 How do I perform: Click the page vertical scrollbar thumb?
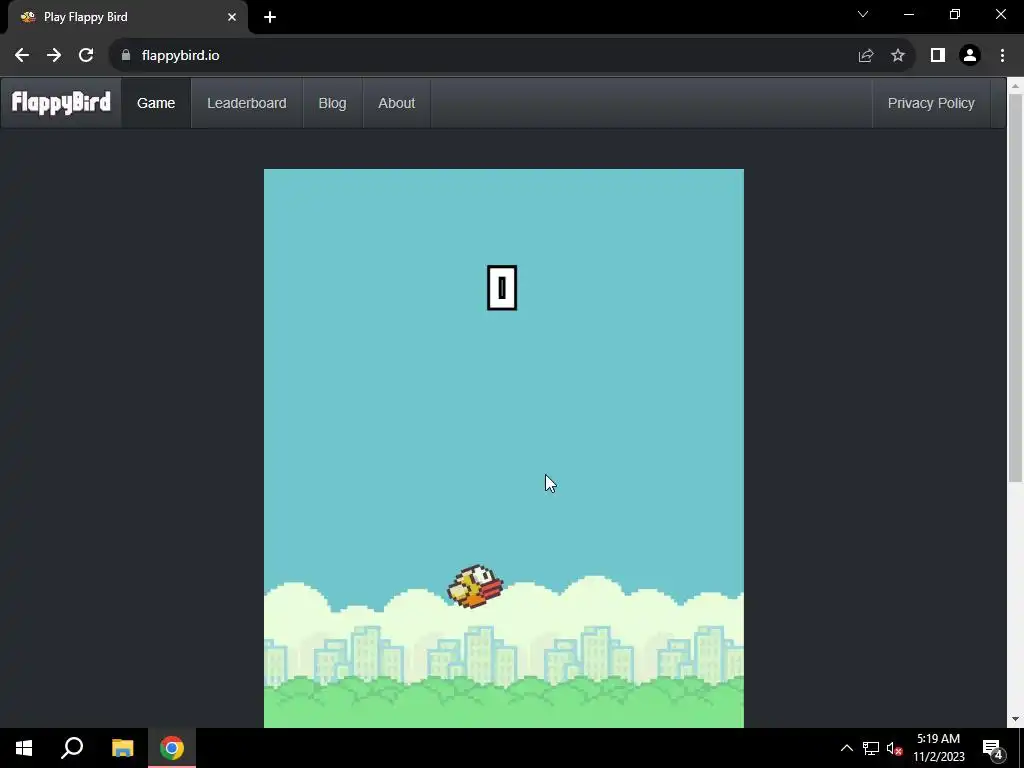(x=1016, y=287)
